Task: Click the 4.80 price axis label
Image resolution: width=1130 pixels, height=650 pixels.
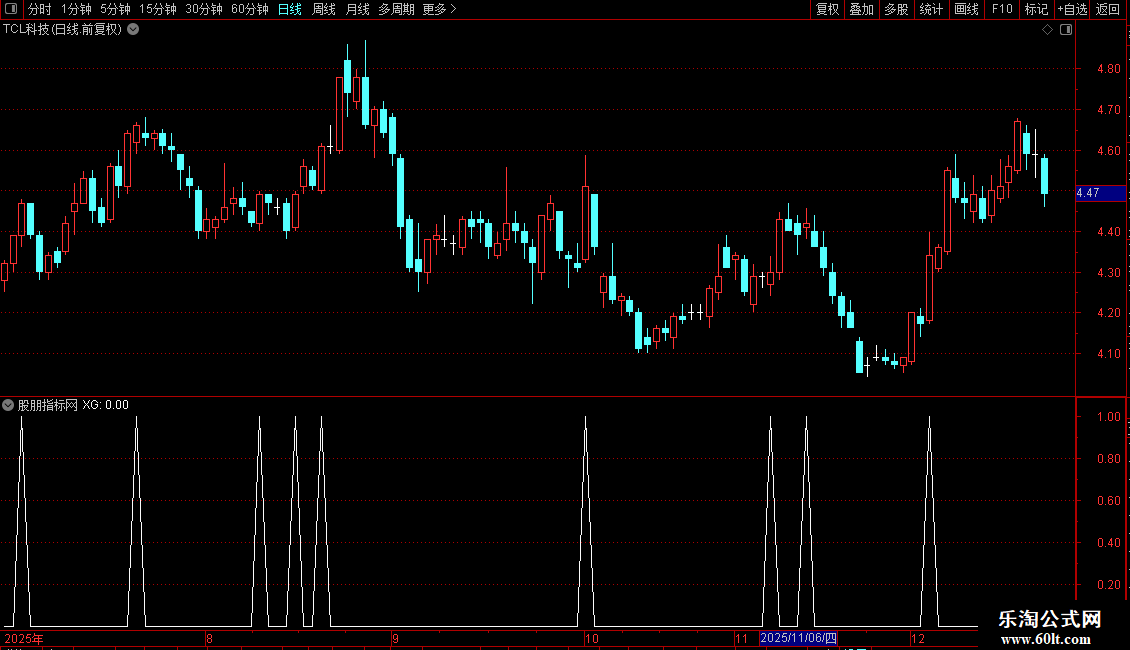Action: pos(1108,69)
